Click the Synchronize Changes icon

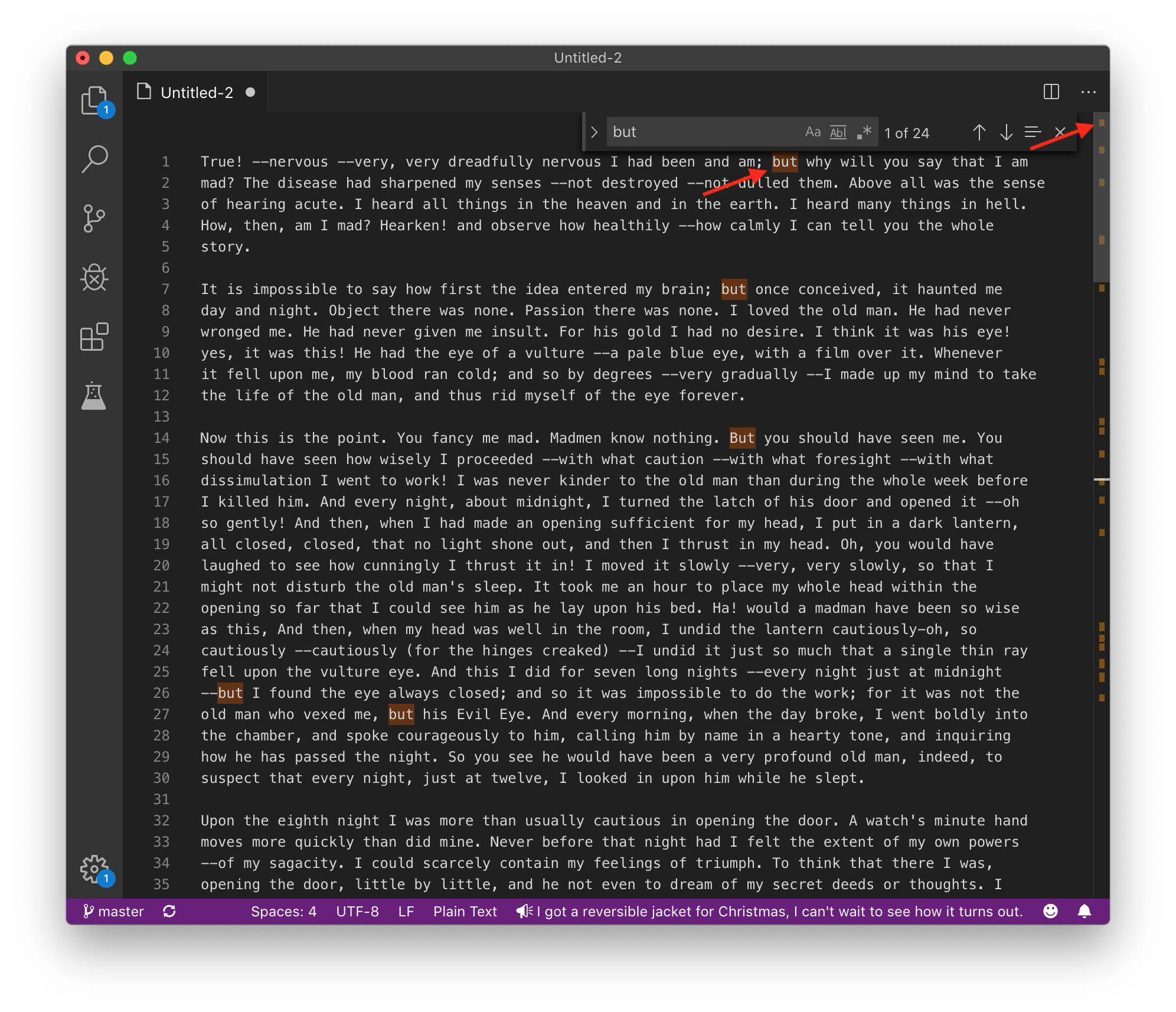(x=169, y=912)
